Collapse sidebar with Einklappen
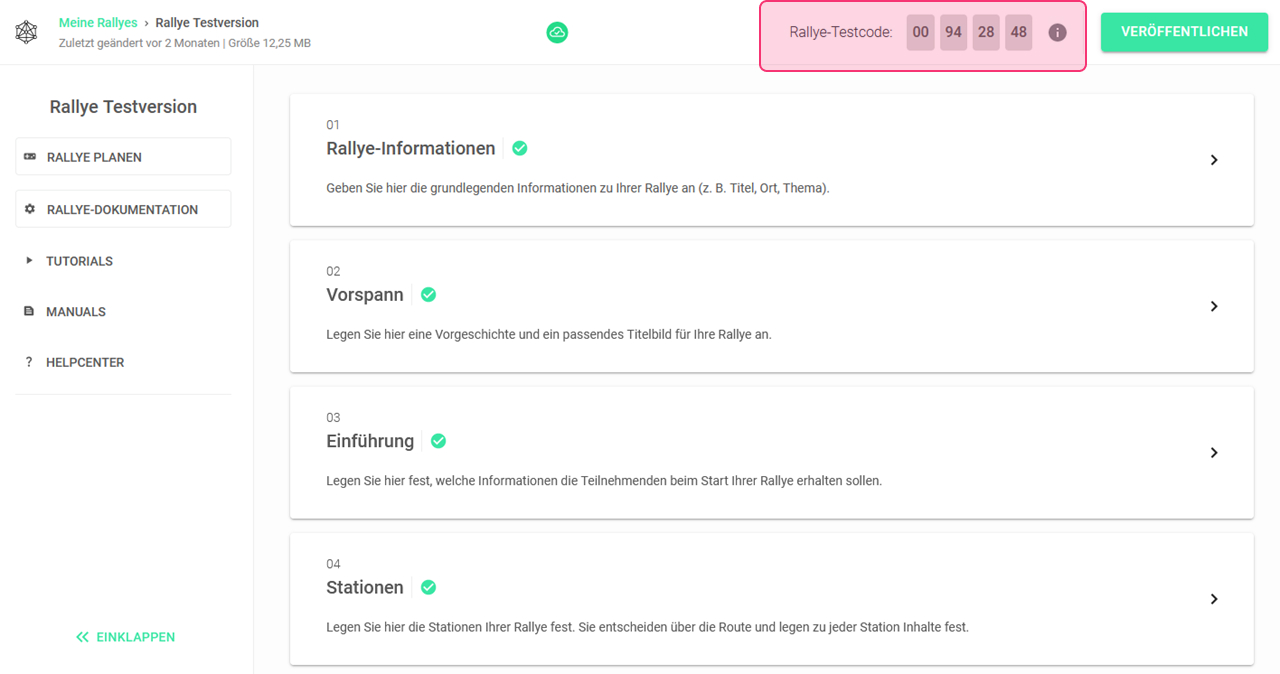This screenshot has width=1280, height=674. click(x=125, y=637)
